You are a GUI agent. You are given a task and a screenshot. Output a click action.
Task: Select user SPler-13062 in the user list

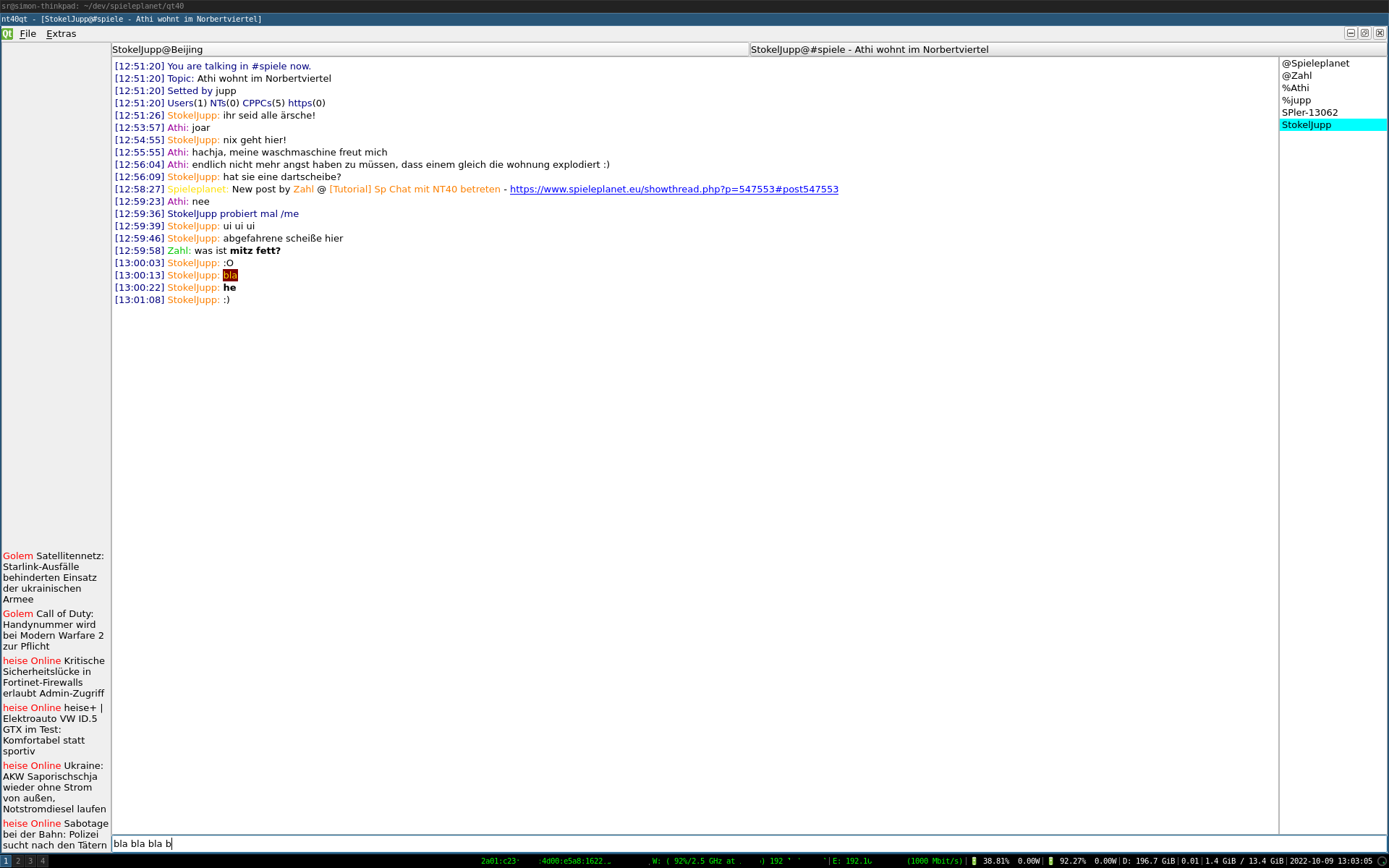(1309, 113)
